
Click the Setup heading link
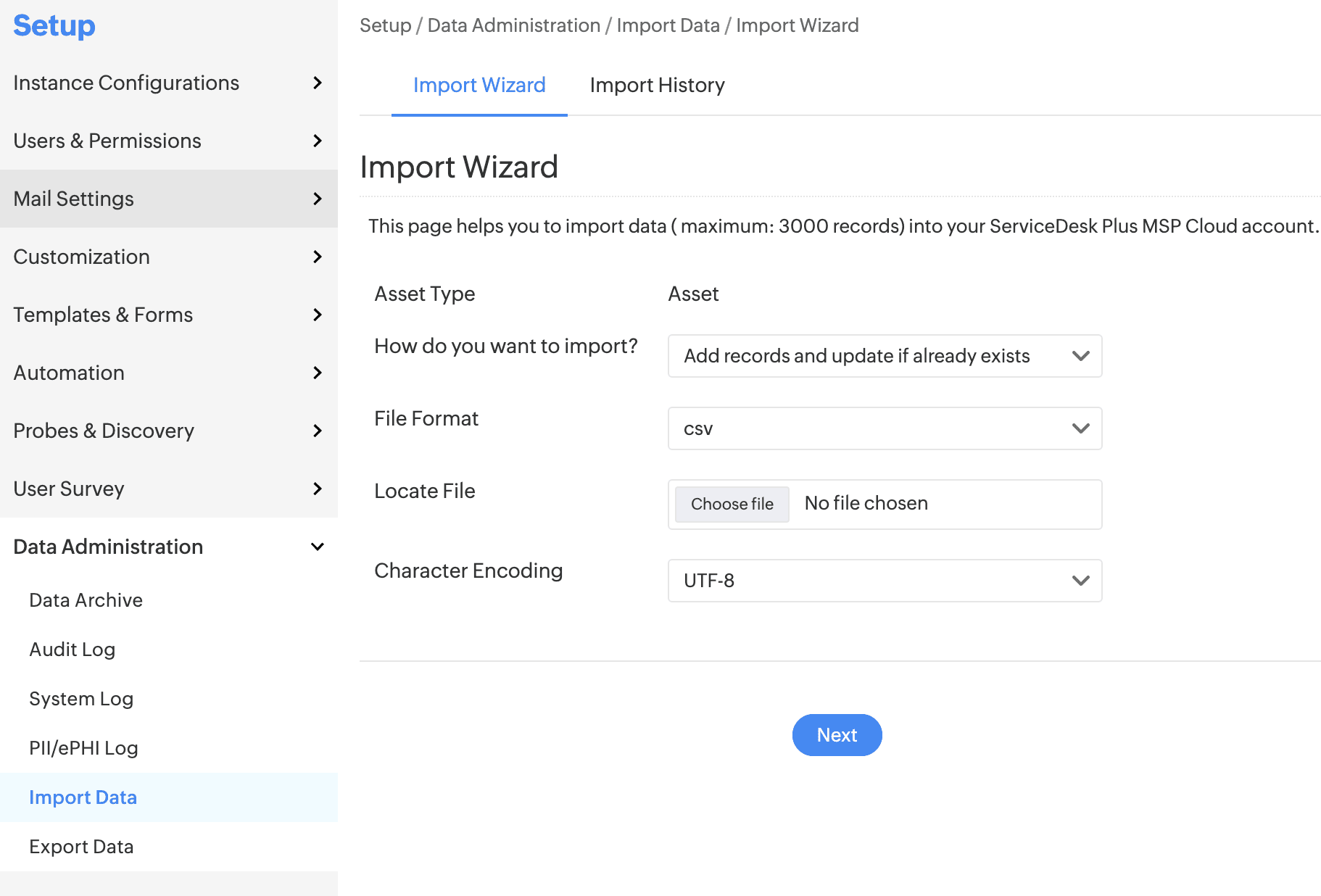54,25
